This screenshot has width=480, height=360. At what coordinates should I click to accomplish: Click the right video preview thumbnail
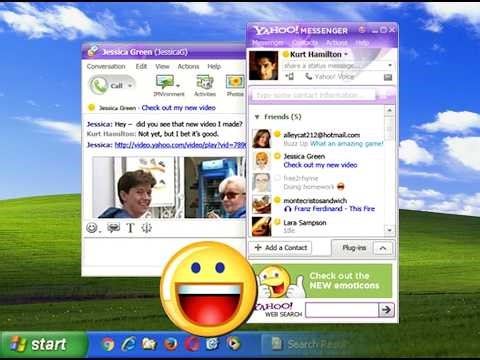(215, 187)
